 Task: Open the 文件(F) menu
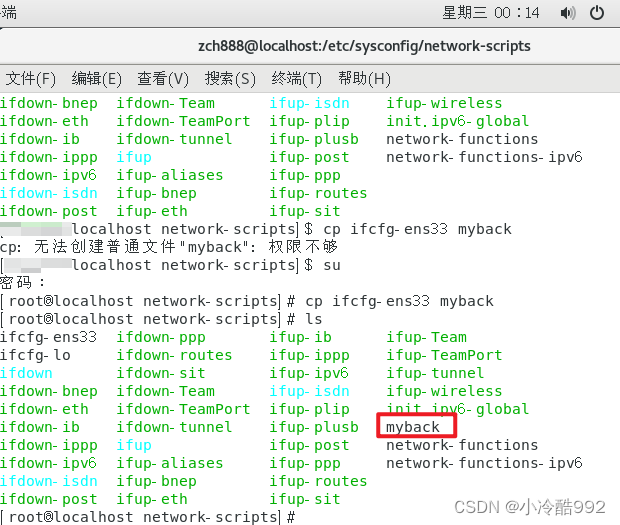pyautogui.click(x=30, y=78)
